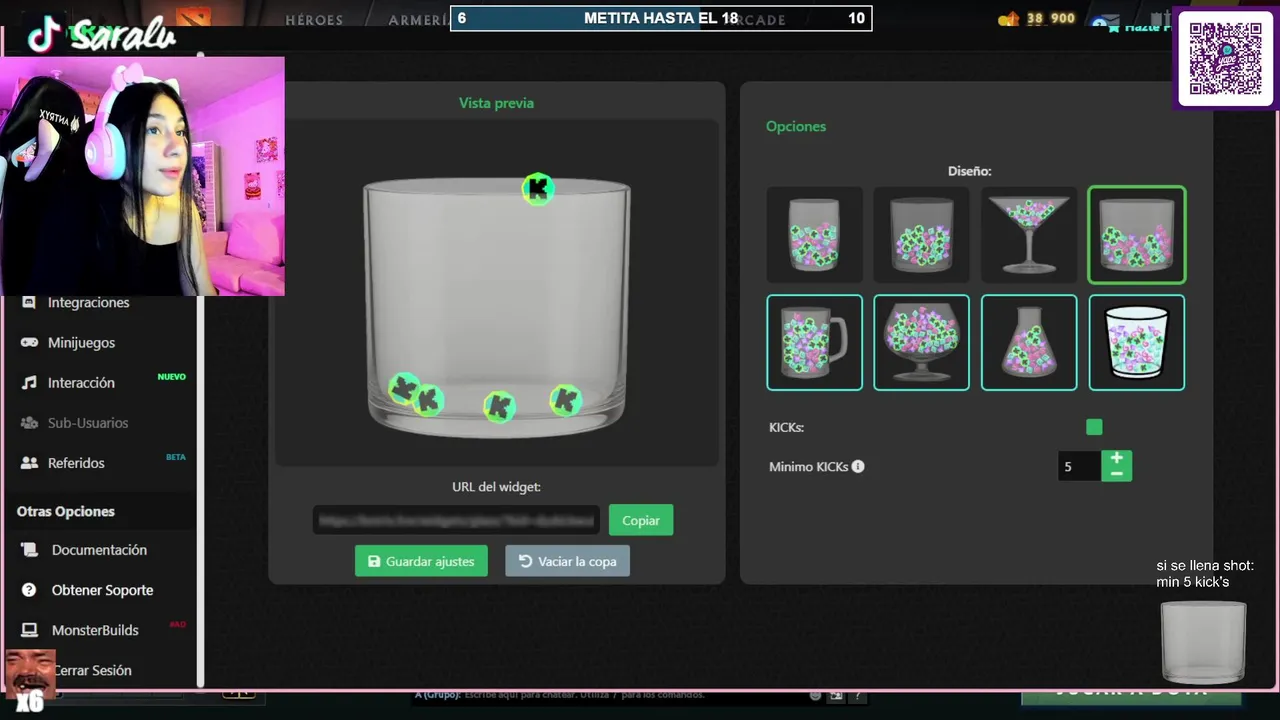This screenshot has height=720, width=1280.
Task: Click the 'Diseño:' label
Action: click(970, 171)
